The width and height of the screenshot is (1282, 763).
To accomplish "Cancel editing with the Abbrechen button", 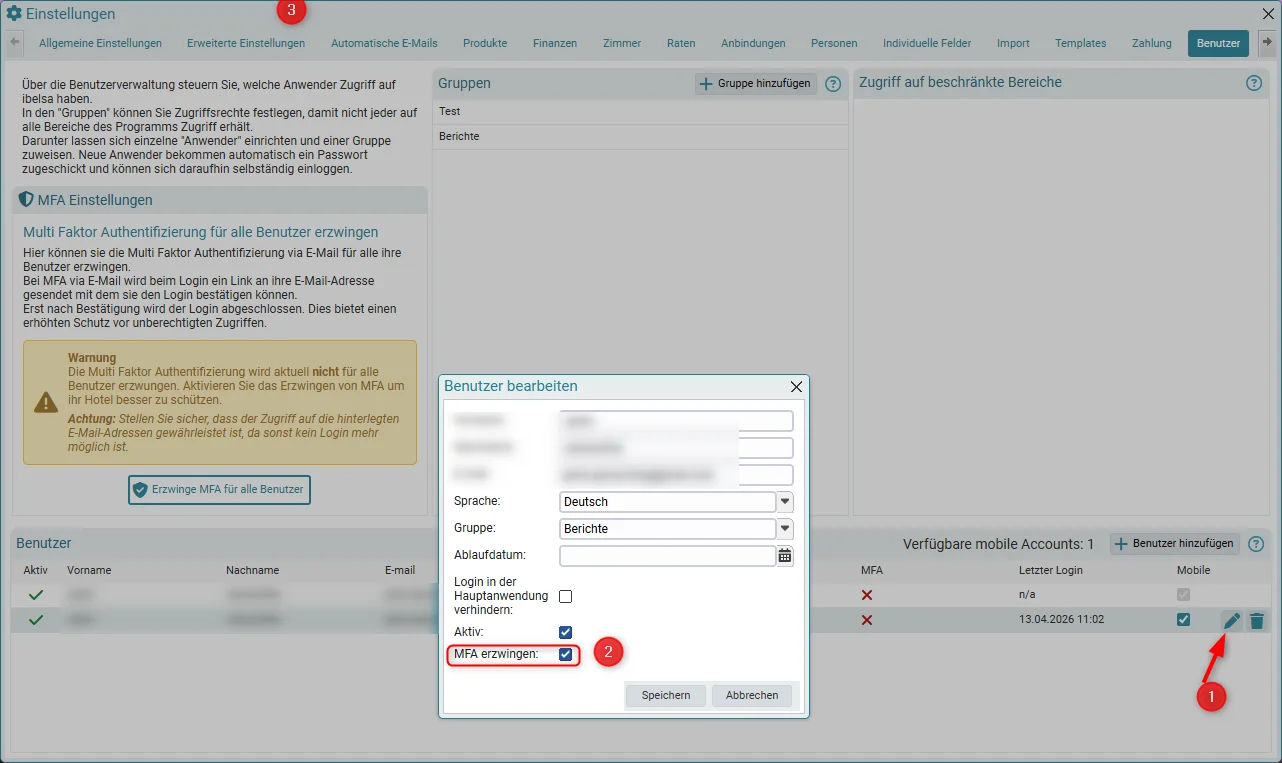I will [x=752, y=695].
